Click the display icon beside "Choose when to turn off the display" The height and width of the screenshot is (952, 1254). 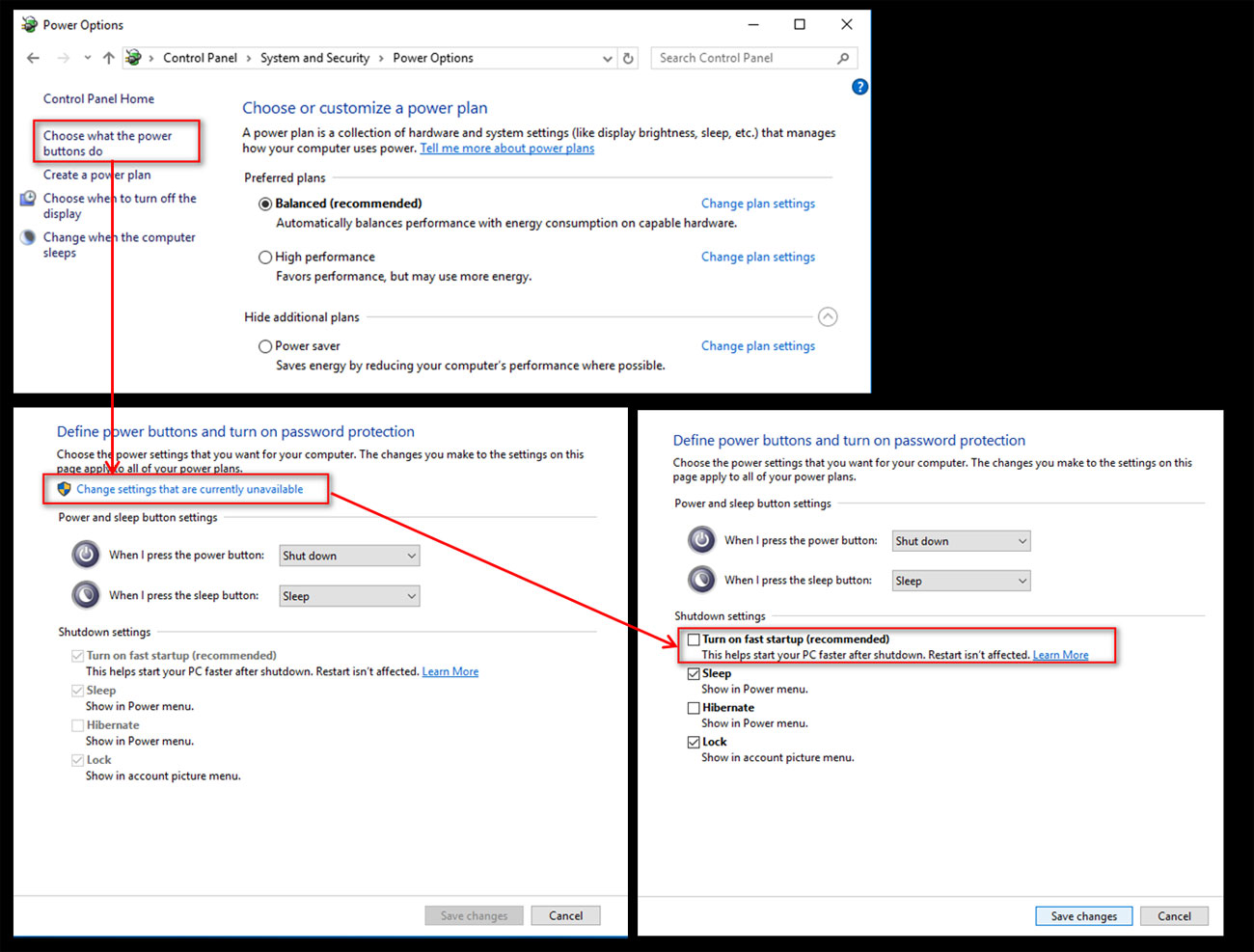28,198
